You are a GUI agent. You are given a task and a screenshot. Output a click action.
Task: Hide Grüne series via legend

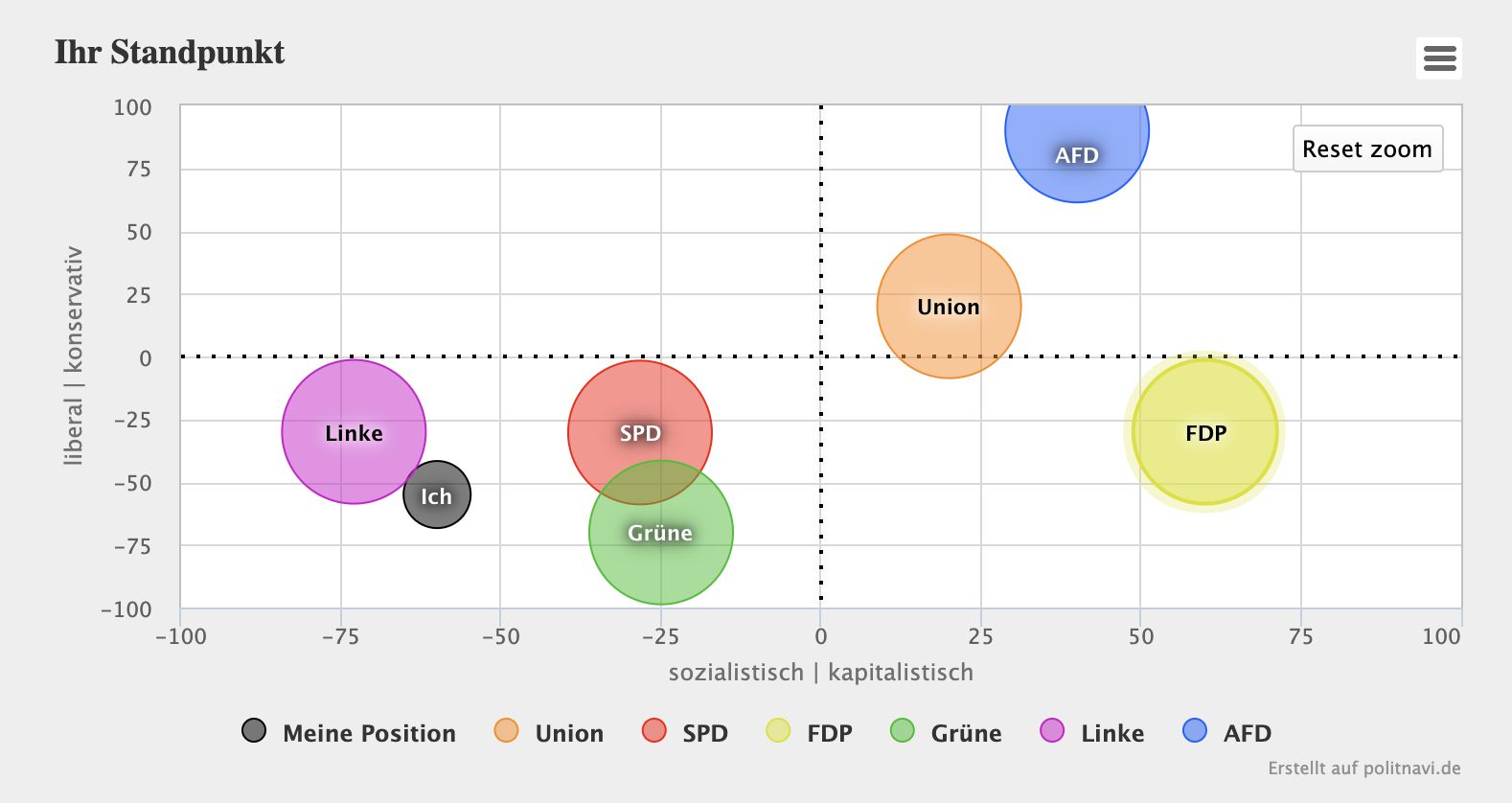pos(946,733)
